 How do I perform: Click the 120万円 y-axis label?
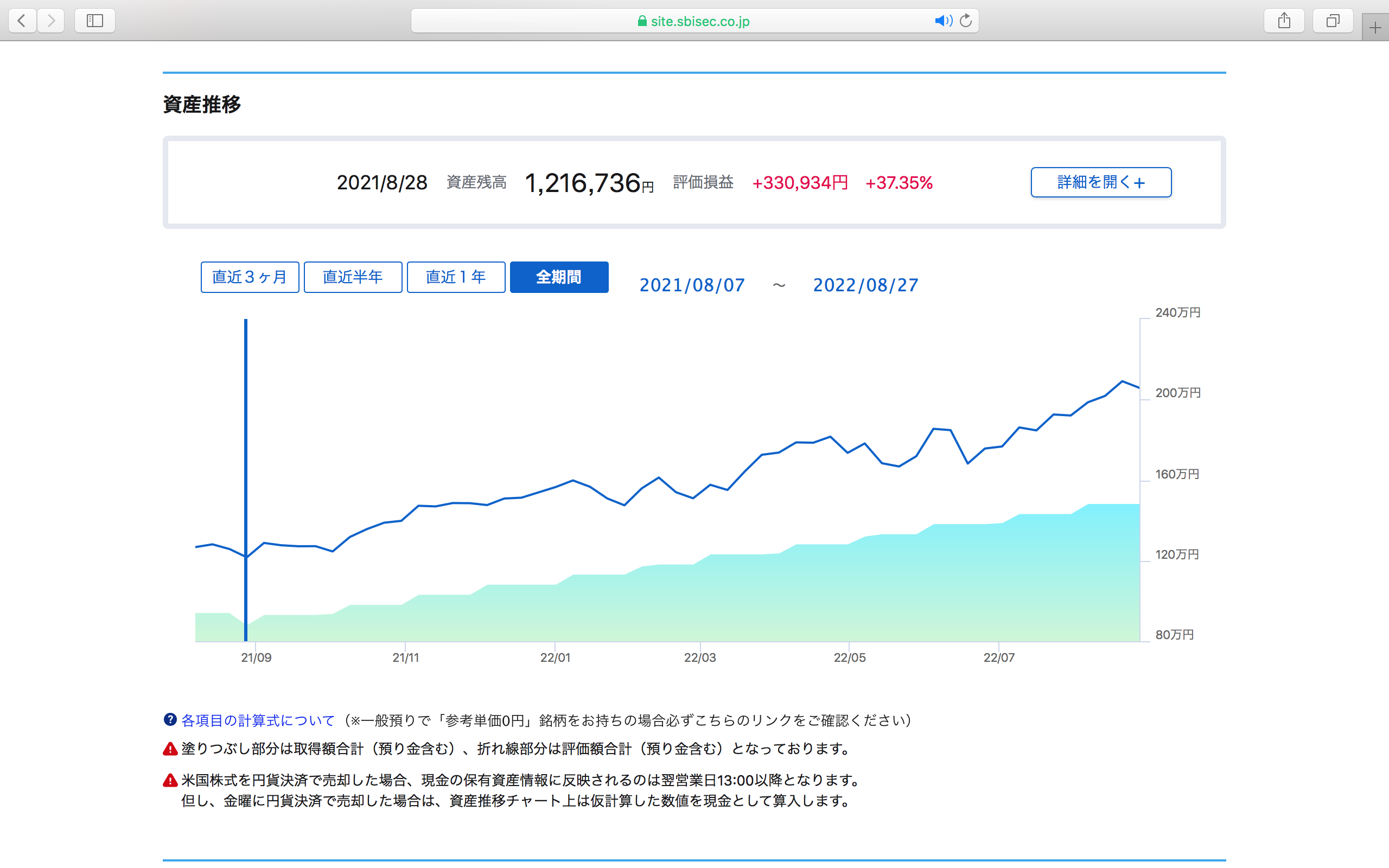tap(1177, 554)
